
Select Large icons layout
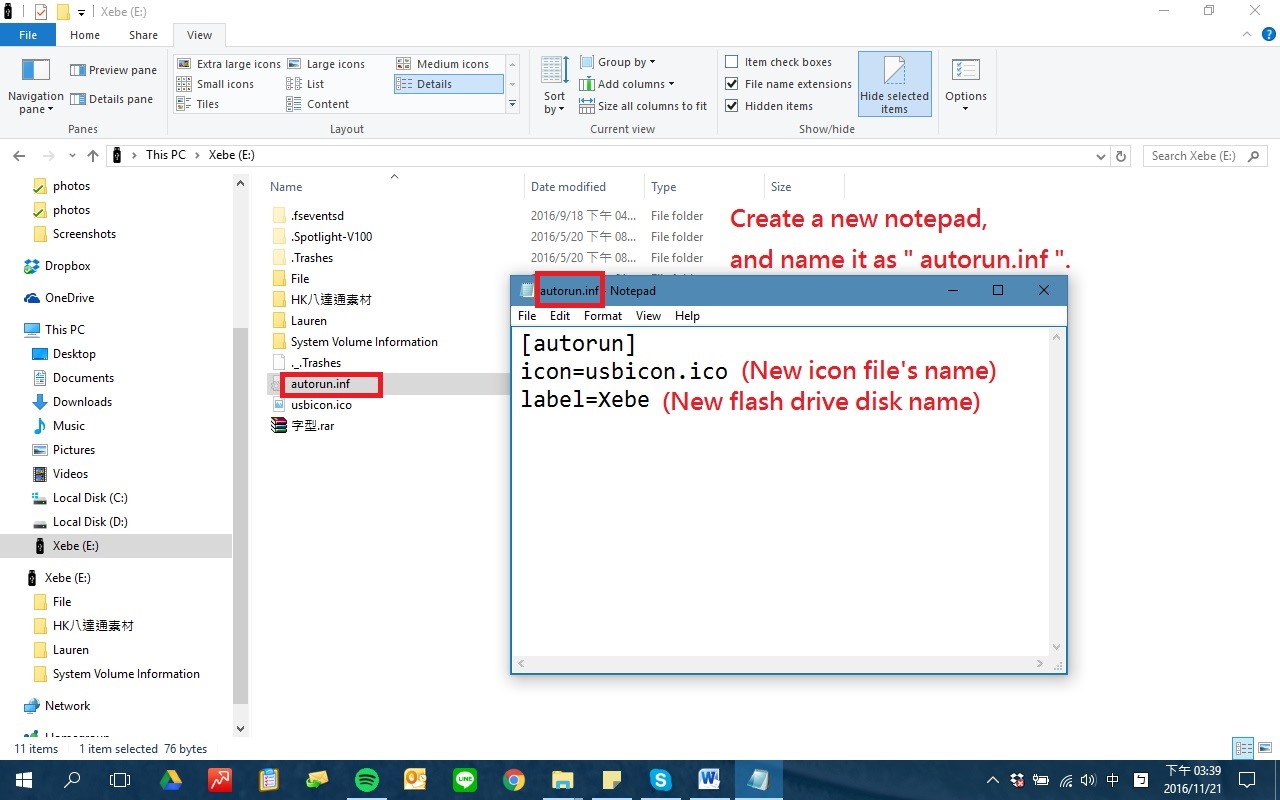click(326, 64)
